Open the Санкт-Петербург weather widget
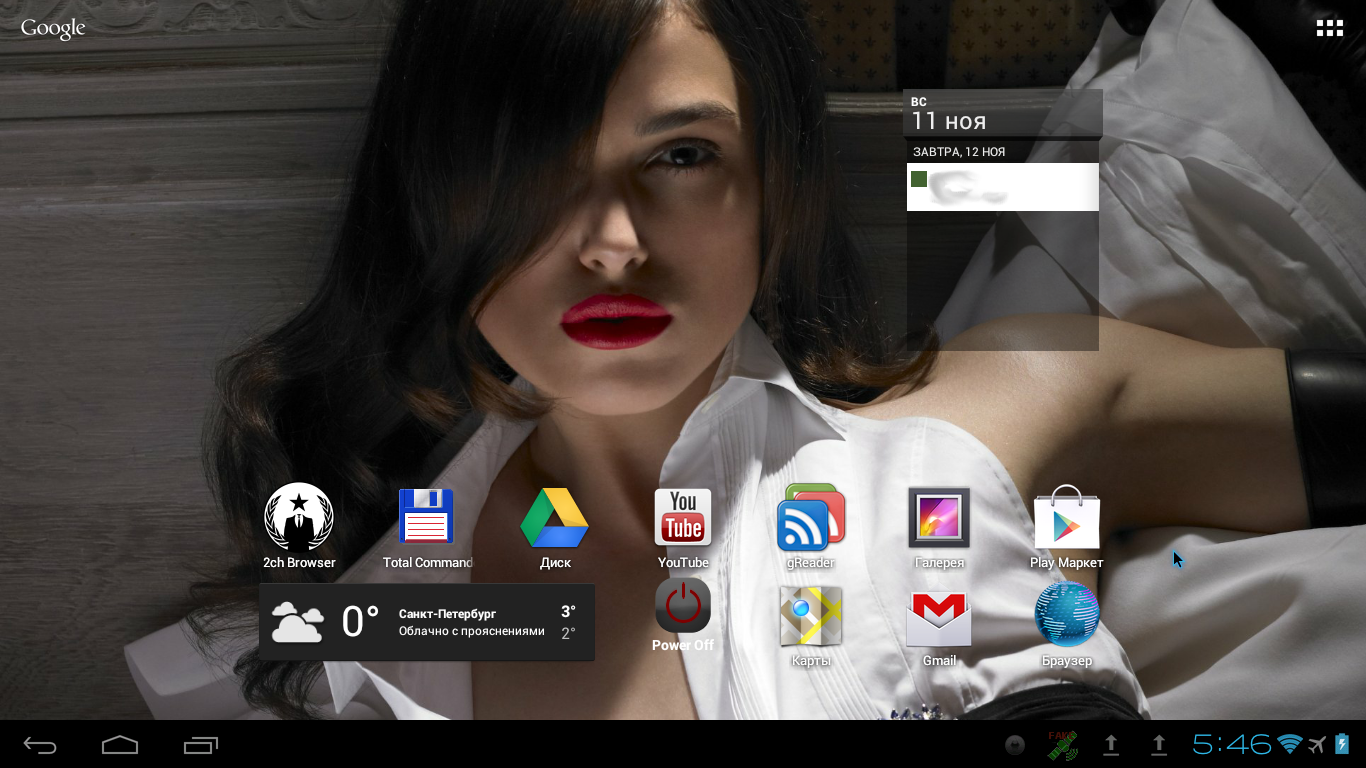This screenshot has width=1366, height=768. click(427, 622)
